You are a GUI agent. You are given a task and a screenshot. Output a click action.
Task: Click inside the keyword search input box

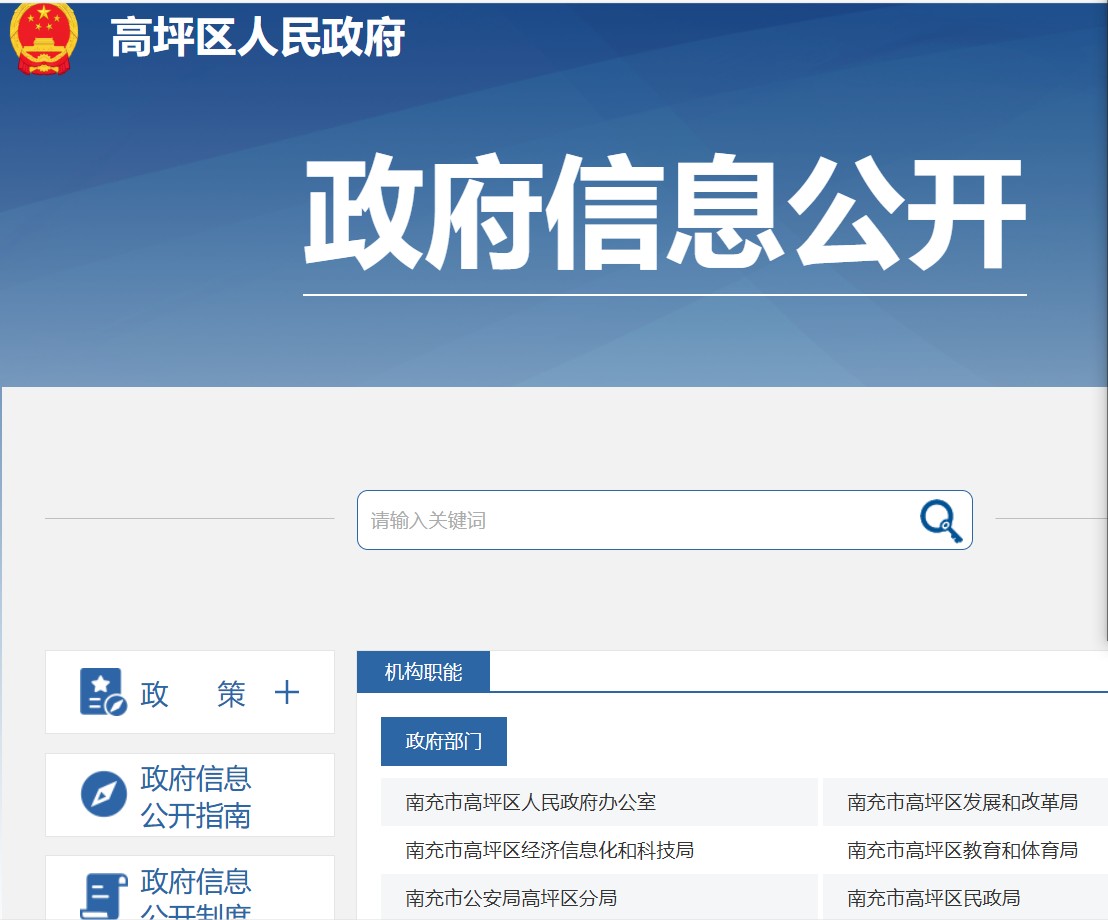point(600,520)
